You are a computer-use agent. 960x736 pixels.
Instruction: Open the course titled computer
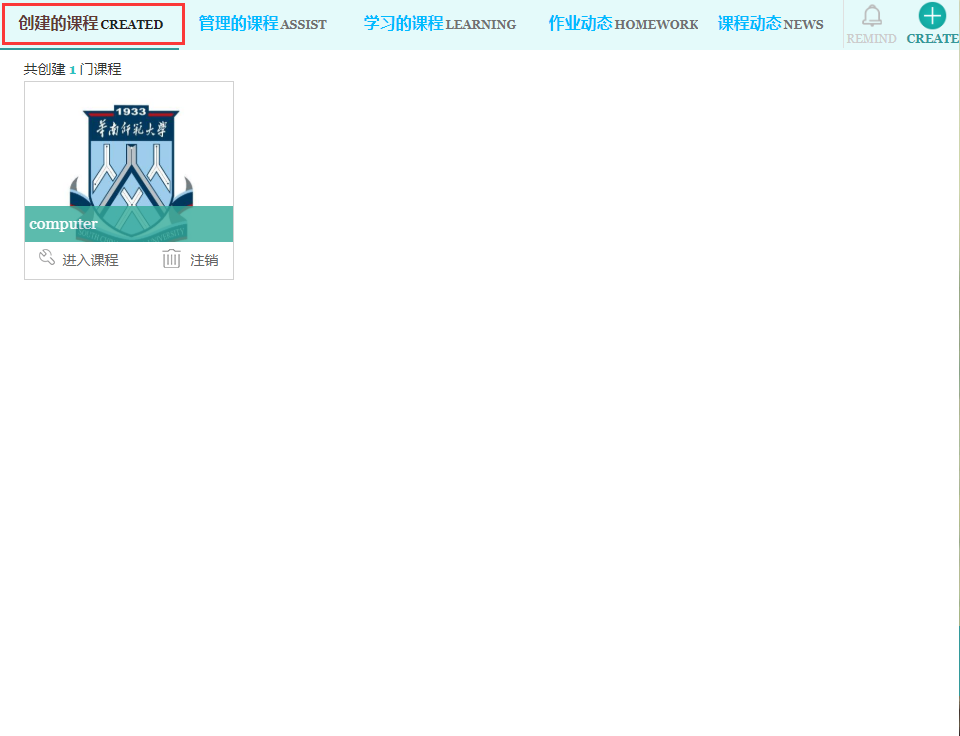point(64,224)
